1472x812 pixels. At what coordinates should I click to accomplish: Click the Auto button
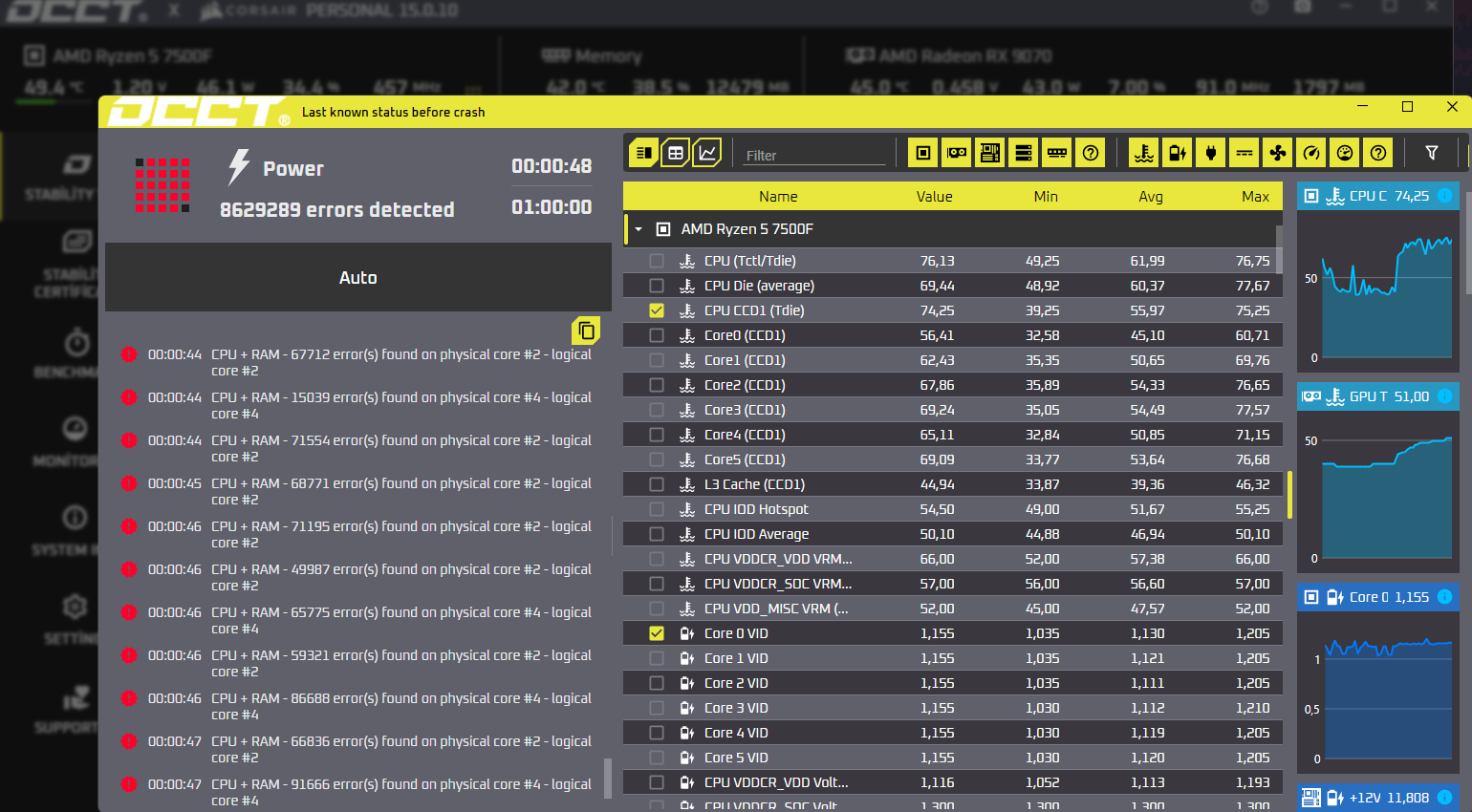pos(358,277)
